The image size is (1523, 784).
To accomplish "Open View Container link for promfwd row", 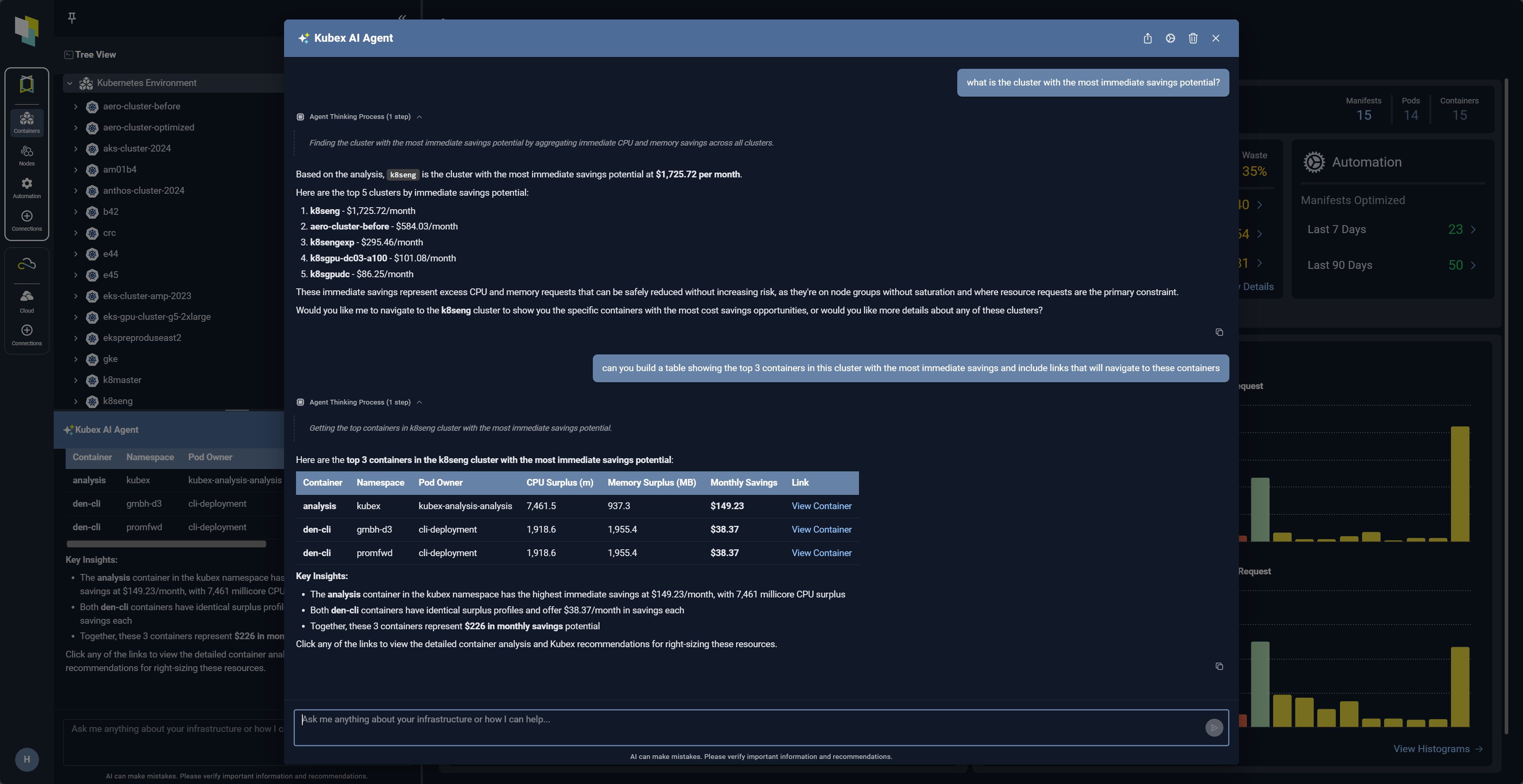I will [x=821, y=553].
